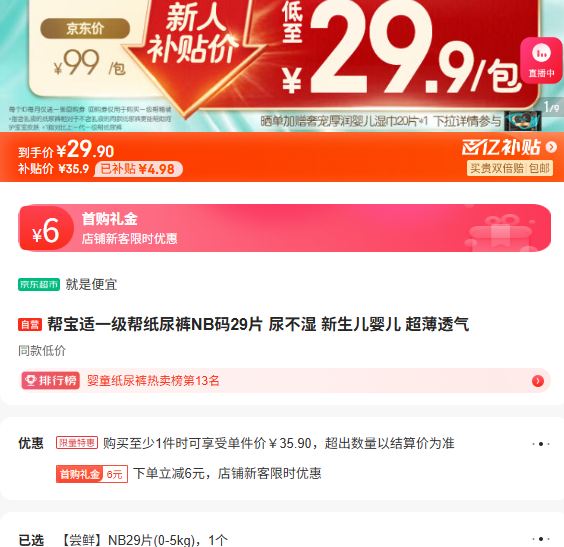Open 婴童纸尿裤热卖榜第13名 ranking link
This screenshot has height=547, width=564.
pos(153,380)
